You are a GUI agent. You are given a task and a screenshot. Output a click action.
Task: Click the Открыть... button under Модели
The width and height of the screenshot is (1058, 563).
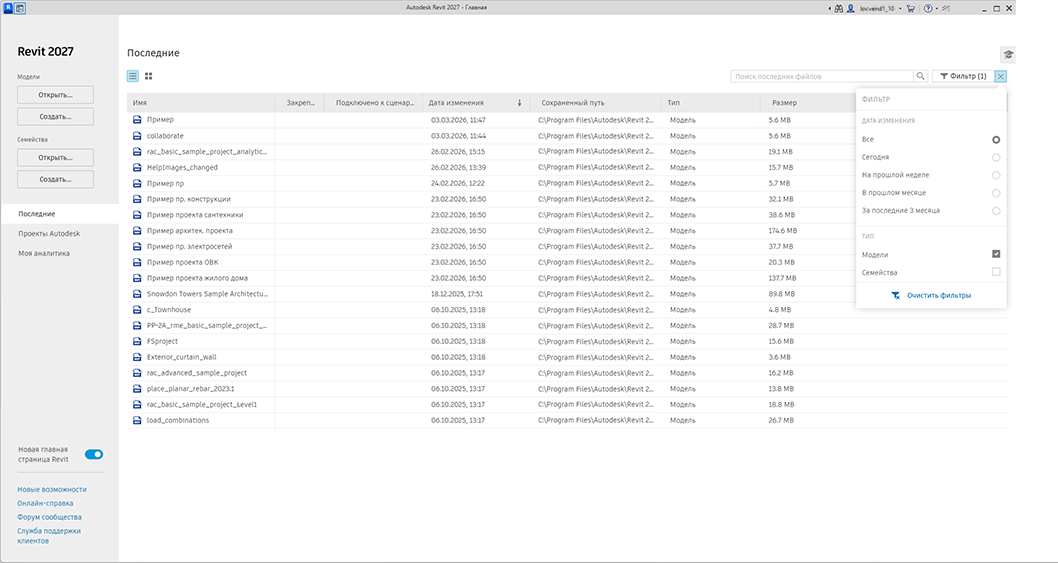click(55, 95)
